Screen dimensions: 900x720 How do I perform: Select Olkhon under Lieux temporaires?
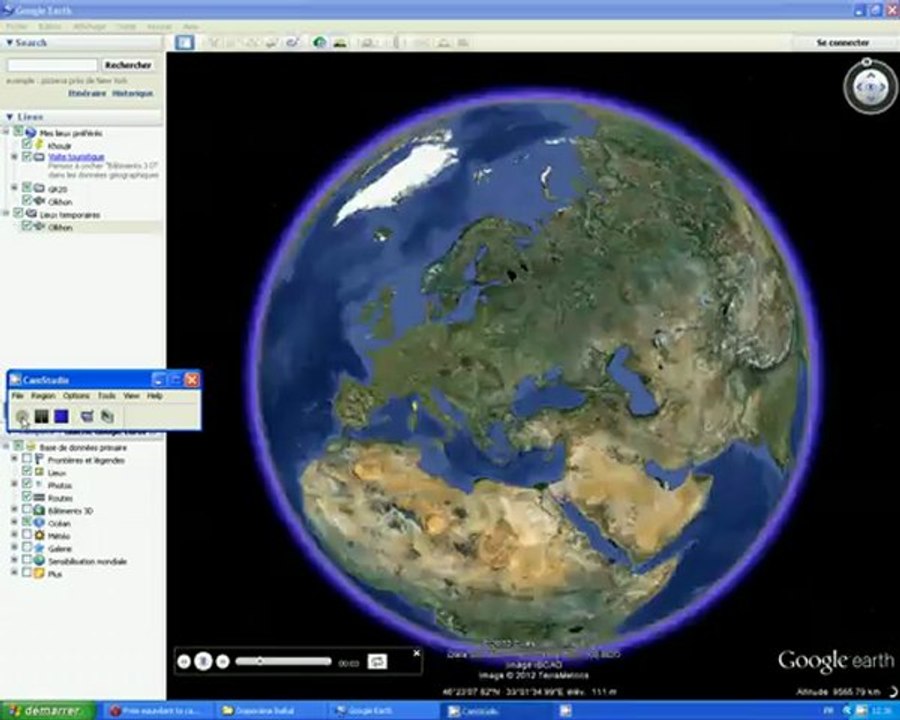point(60,227)
